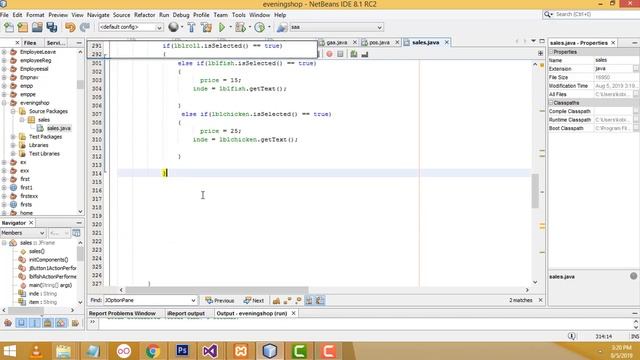The height and width of the screenshot is (360, 640).
Task: Open the Source menu
Action: pyautogui.click(x=121, y=15)
